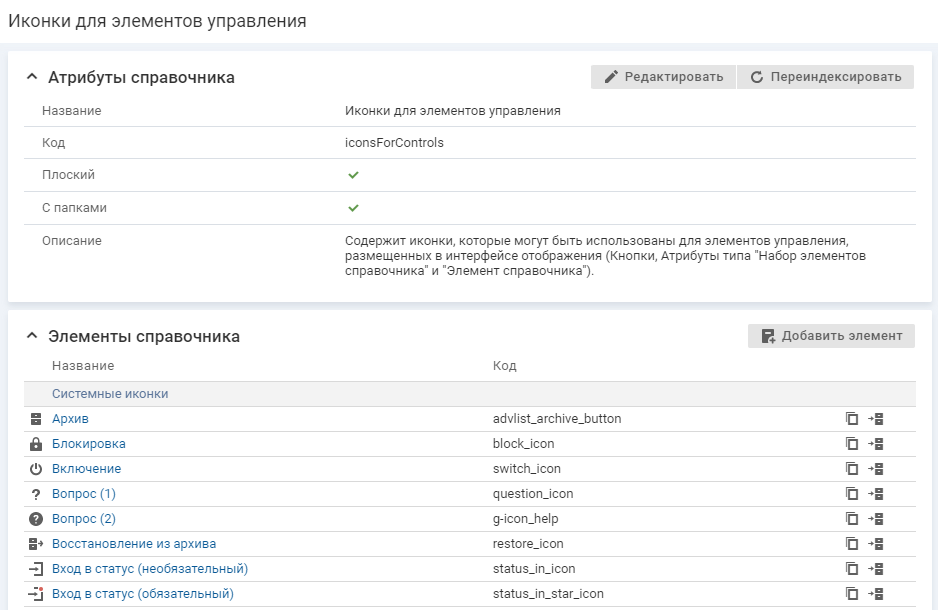Archive the Вопрос (1) element
The width and height of the screenshot is (938, 610).
876,494
